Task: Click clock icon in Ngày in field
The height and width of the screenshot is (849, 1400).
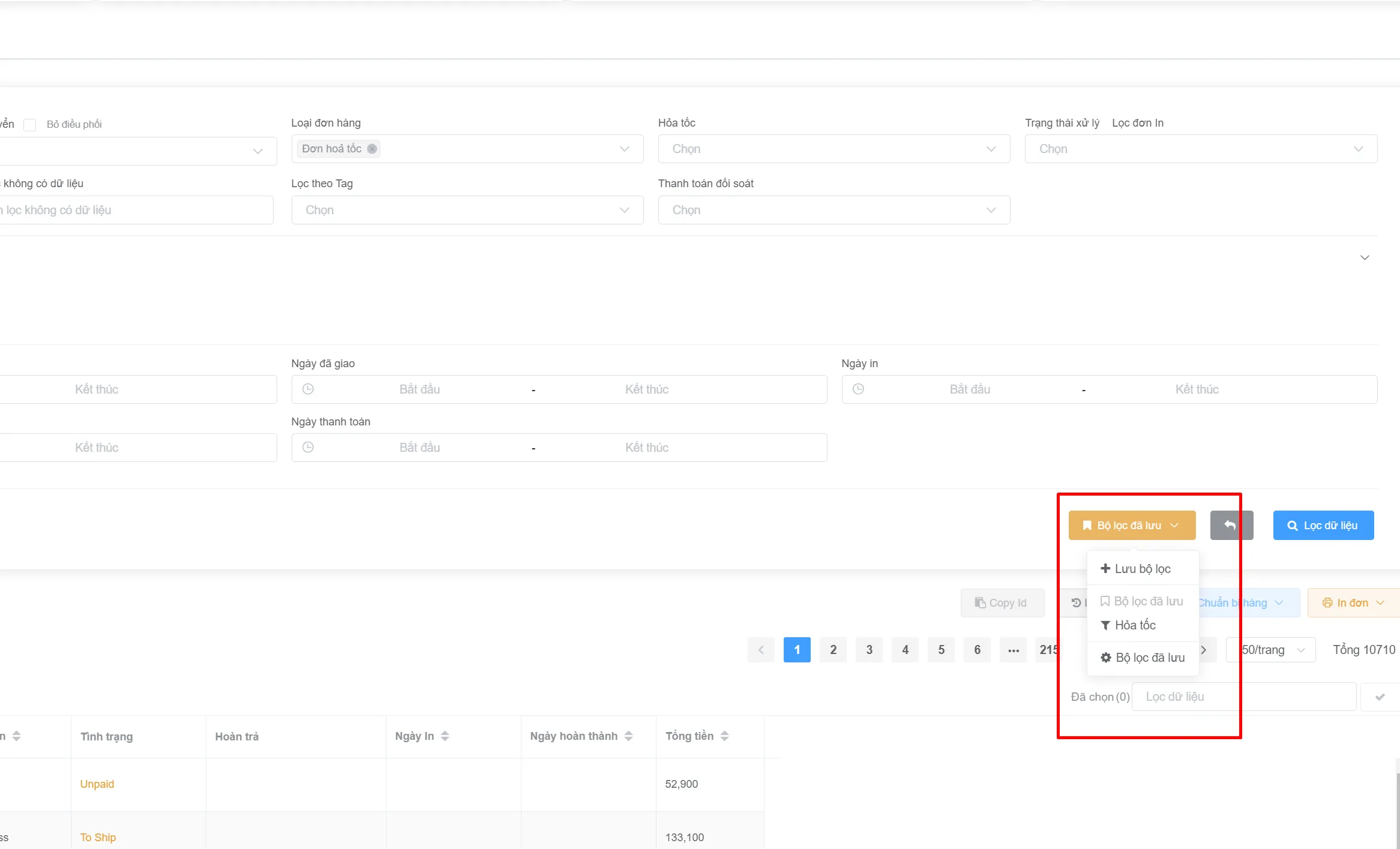Action: 858,389
